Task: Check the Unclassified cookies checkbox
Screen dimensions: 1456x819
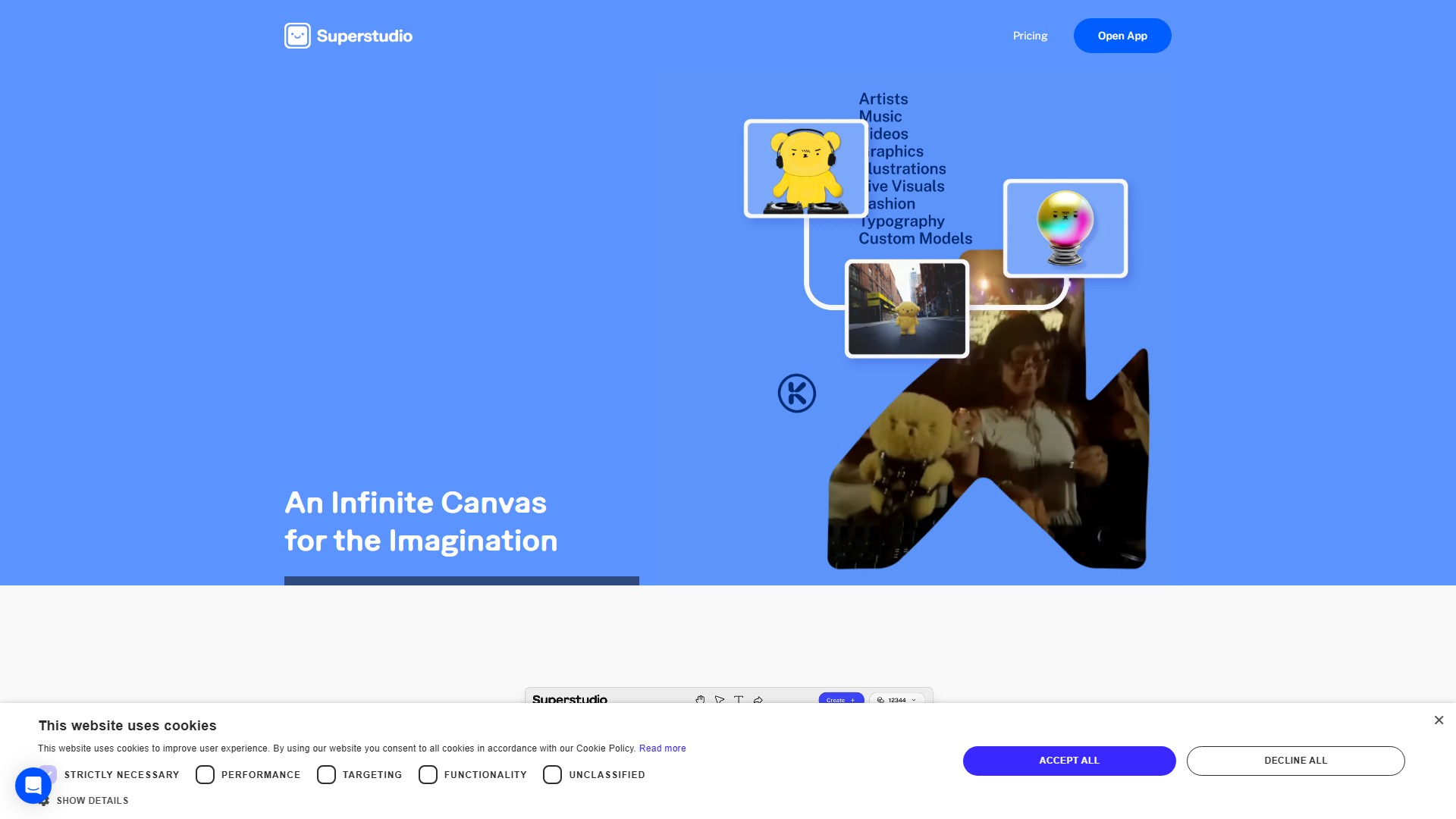Action: coord(552,774)
